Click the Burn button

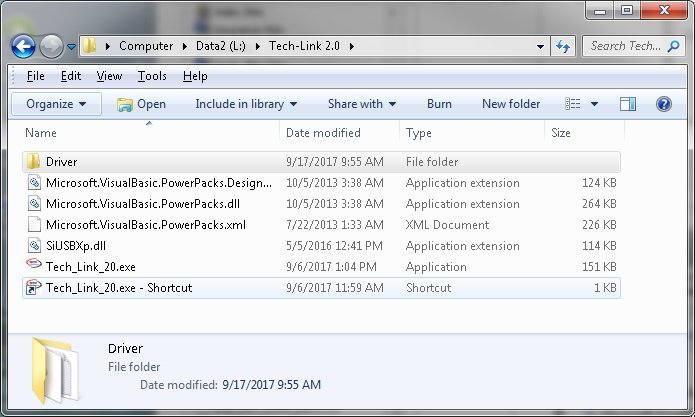(439, 104)
